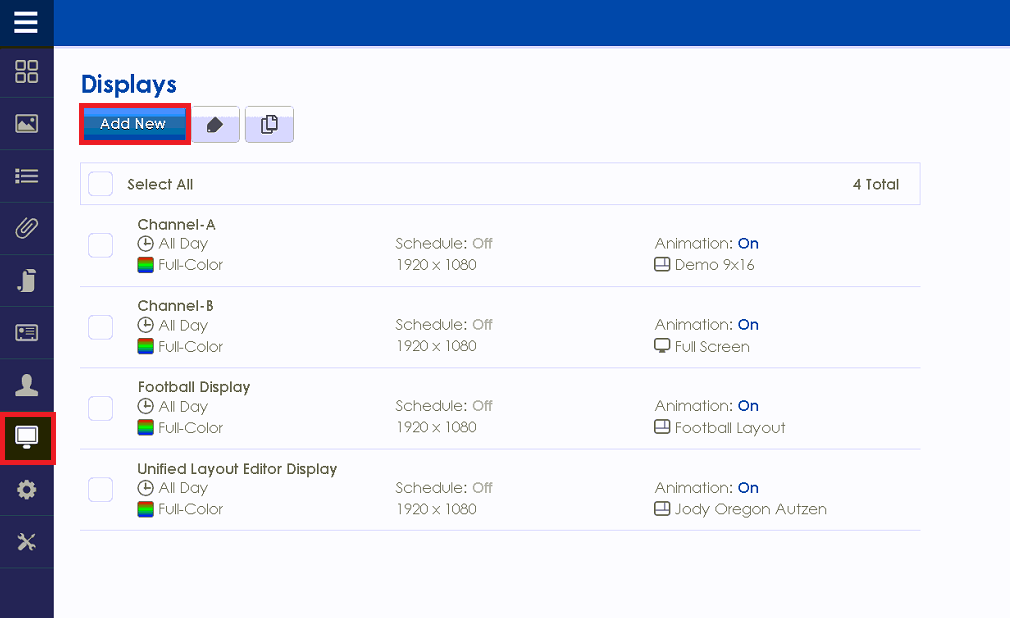Screen dimensions: 1010x618
Task: Open the image media icon in sidebar
Action: [x=26, y=124]
